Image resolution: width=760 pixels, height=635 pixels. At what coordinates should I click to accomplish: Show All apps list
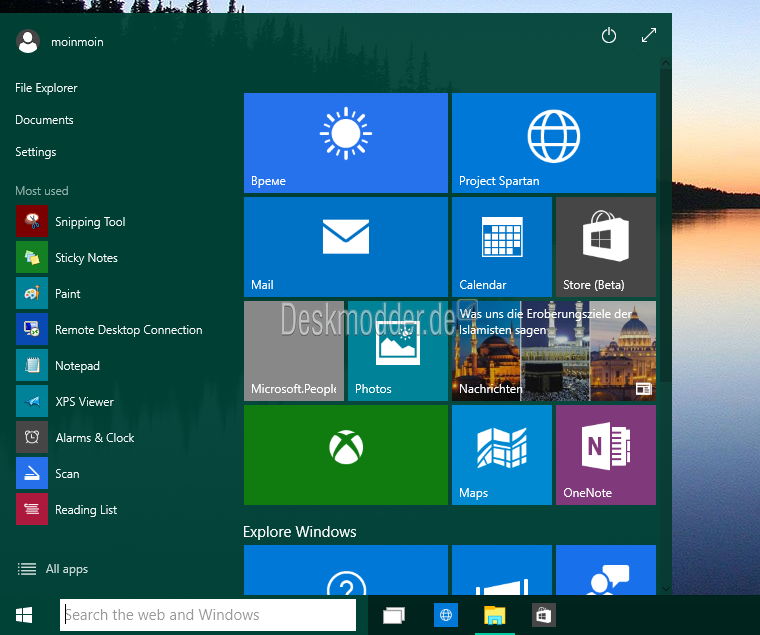(x=52, y=569)
